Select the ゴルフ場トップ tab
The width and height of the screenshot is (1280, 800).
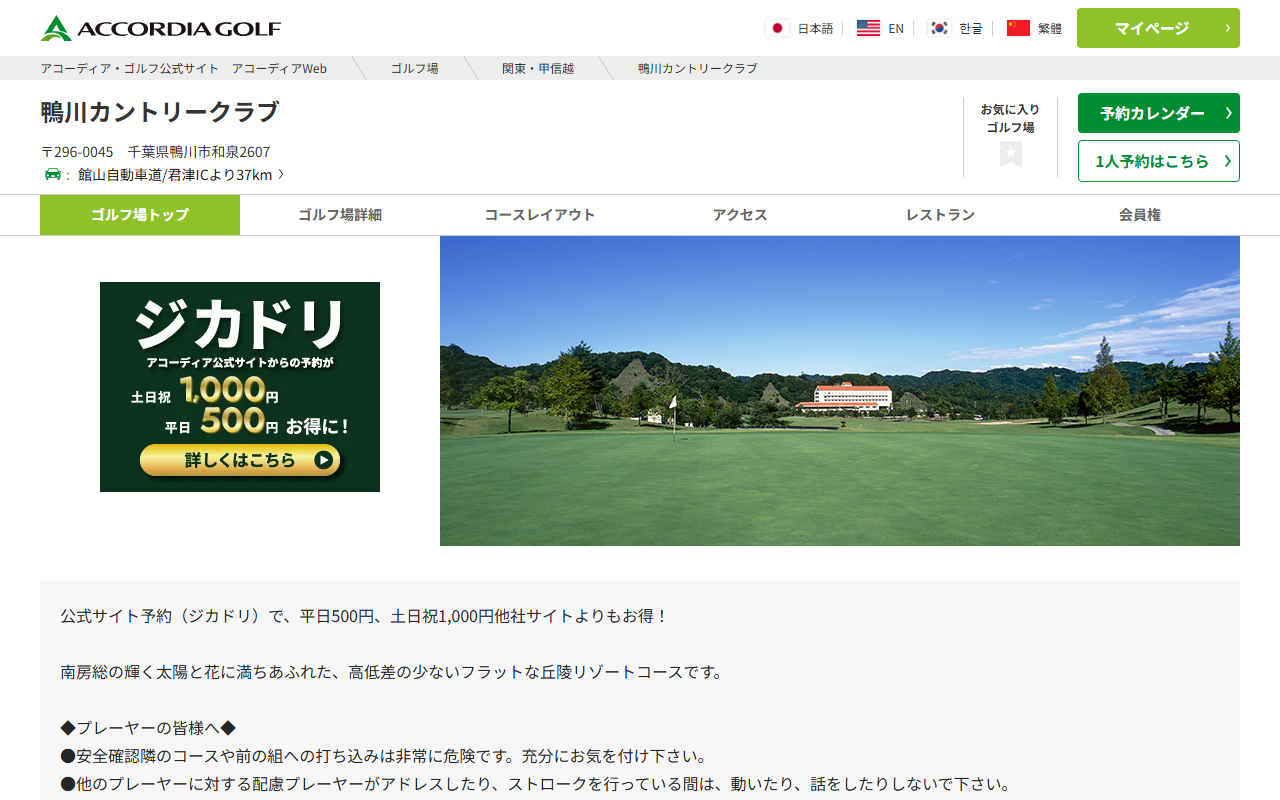pyautogui.click(x=140, y=215)
